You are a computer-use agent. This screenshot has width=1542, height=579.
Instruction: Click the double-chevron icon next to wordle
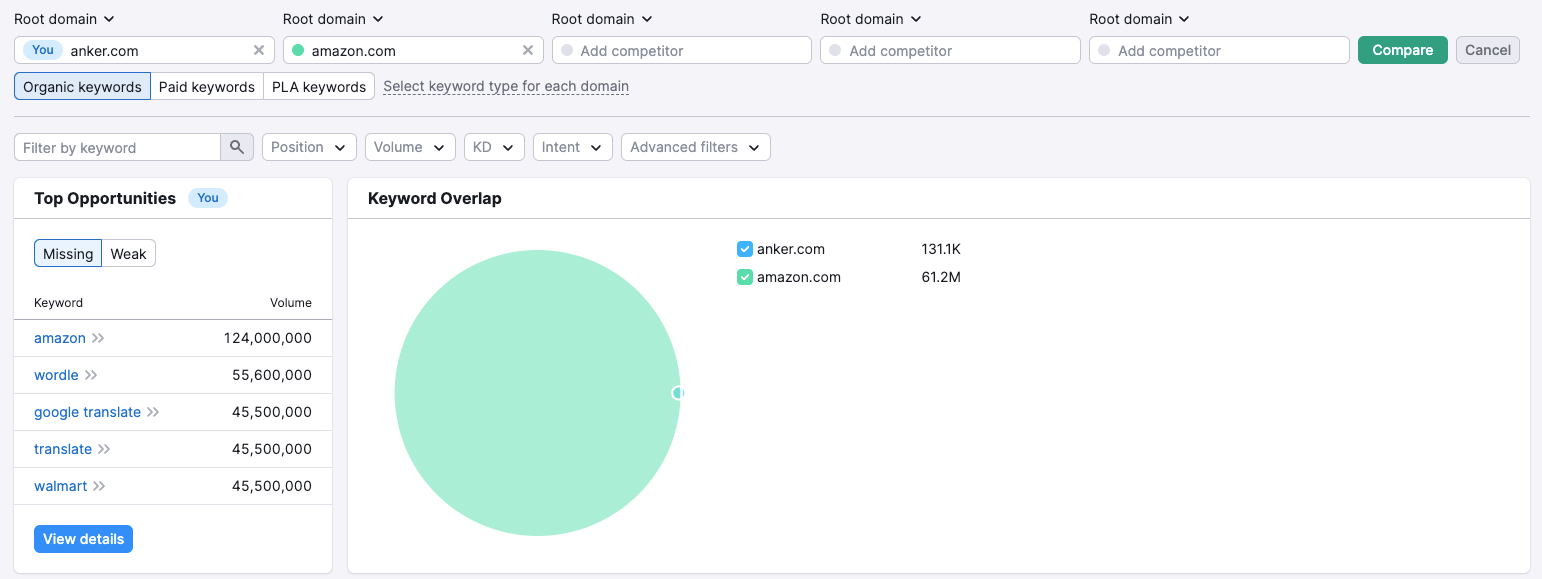tap(91, 375)
